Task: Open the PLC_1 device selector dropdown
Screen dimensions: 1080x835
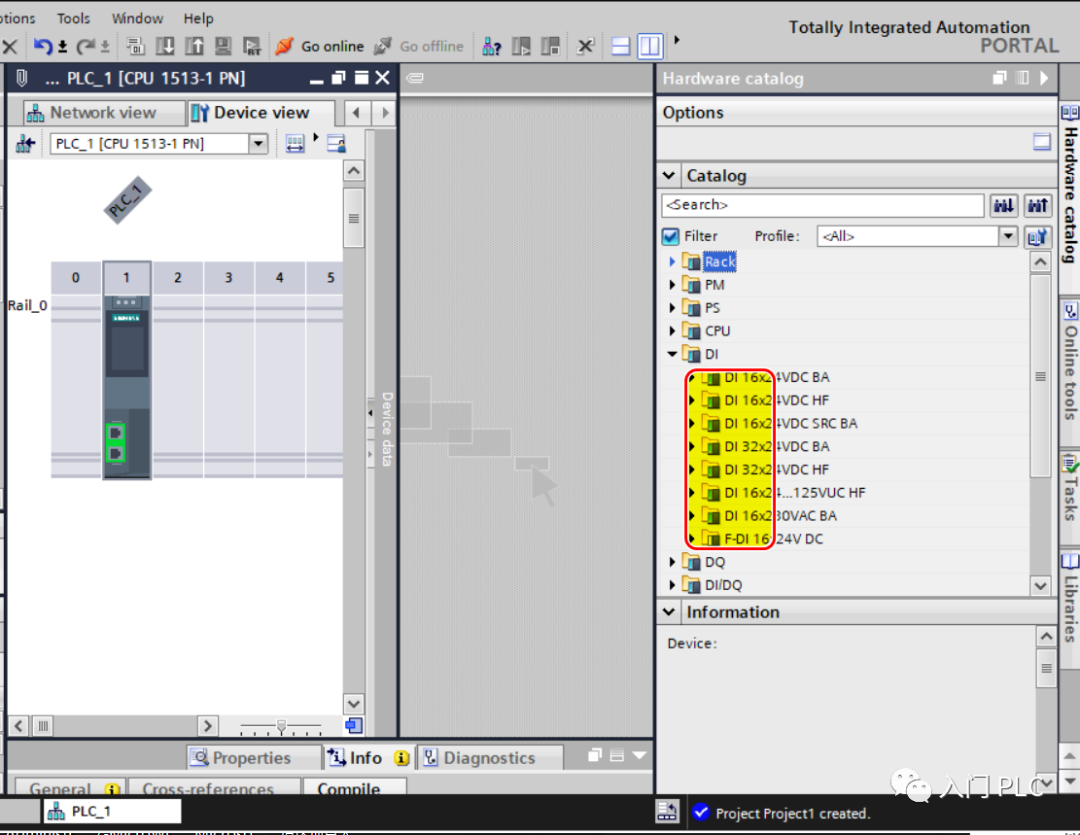Action: tap(258, 143)
